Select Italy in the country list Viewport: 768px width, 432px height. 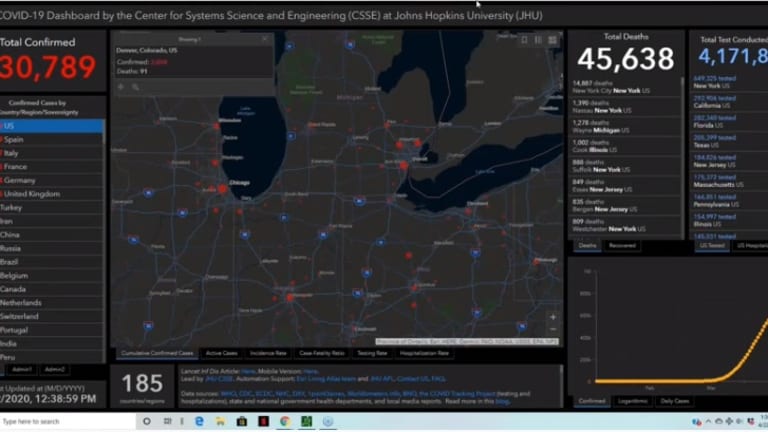(x=51, y=153)
